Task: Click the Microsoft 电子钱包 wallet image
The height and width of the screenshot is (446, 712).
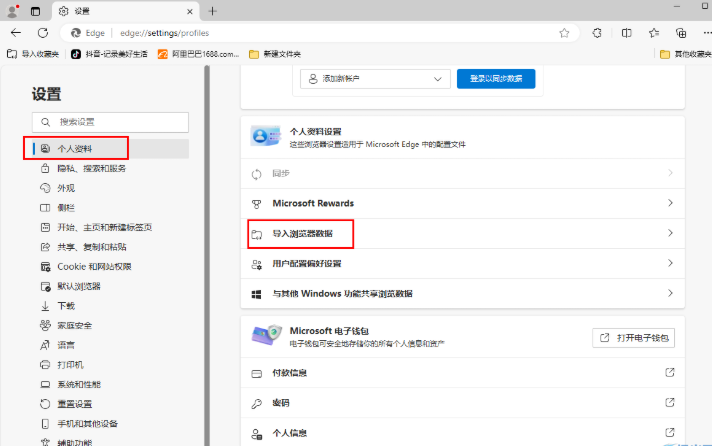Action: tap(267, 335)
